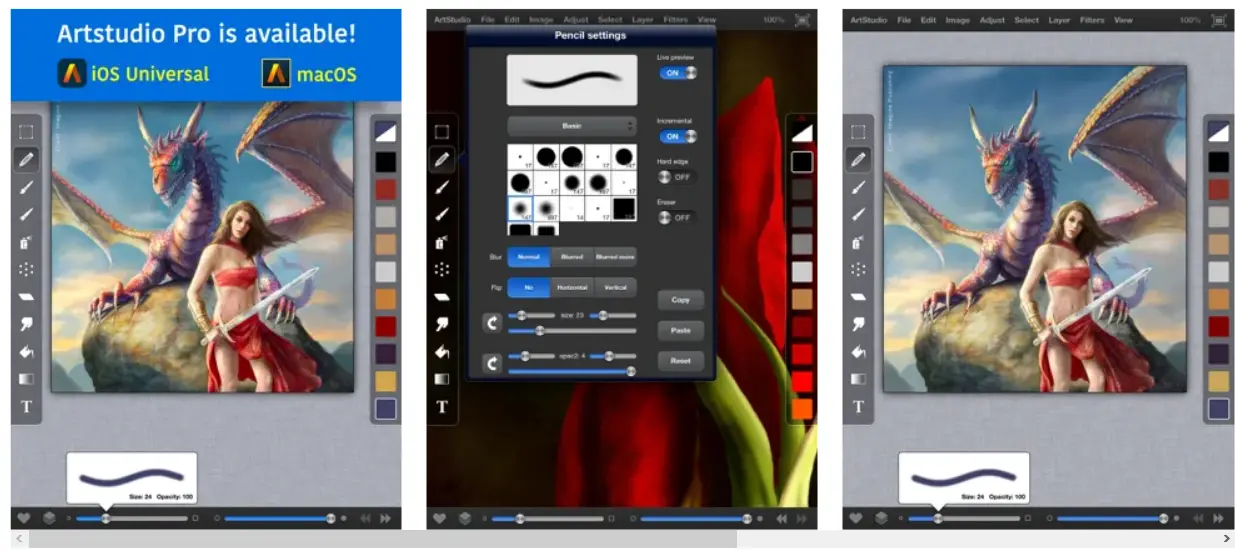Select the Gradient tool in Pencil settings screenshot
Image resolution: width=1235 pixels, height=551 pixels.
click(x=442, y=379)
